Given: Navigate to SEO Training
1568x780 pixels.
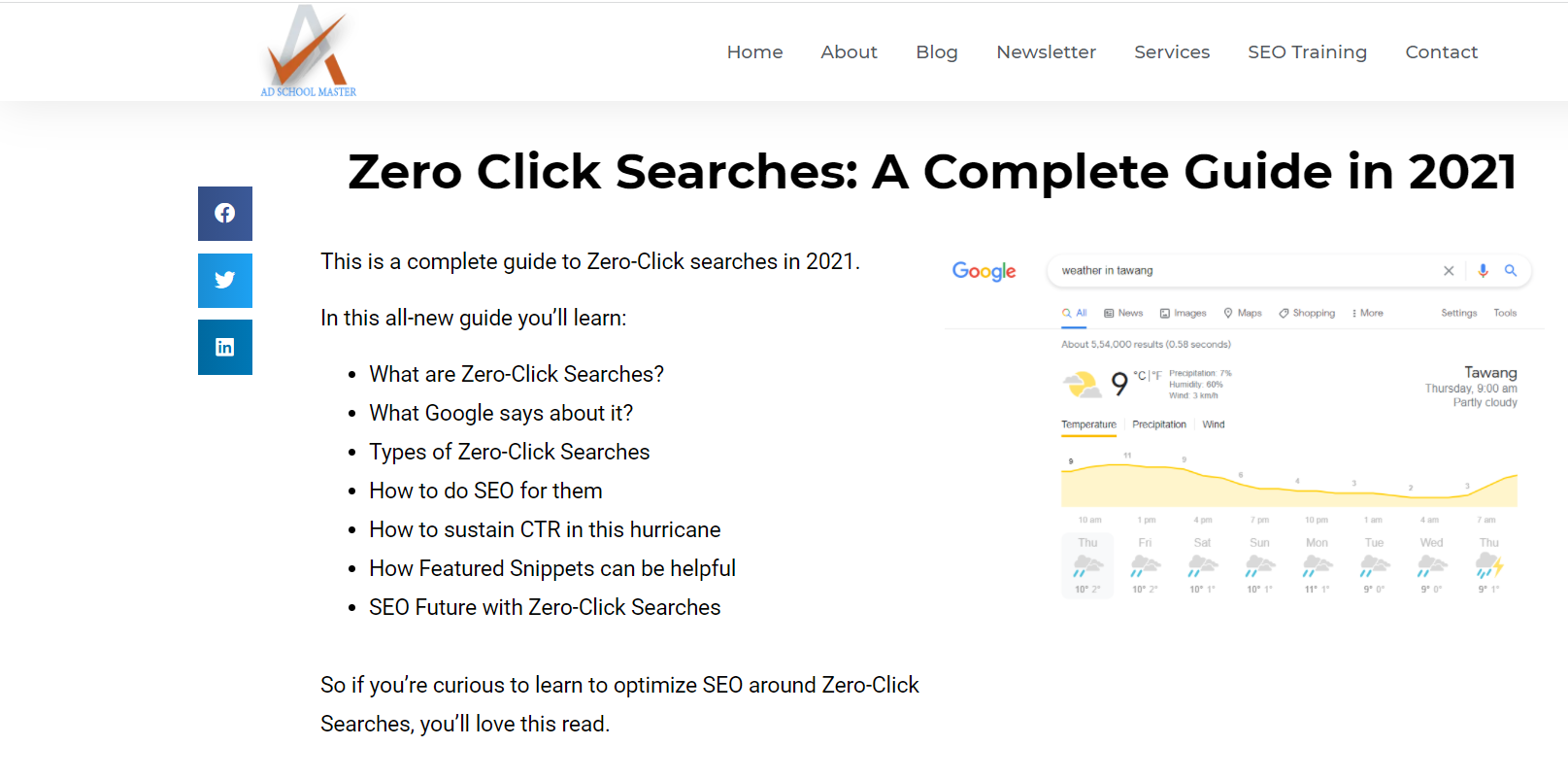Looking at the screenshot, I should click(1307, 52).
